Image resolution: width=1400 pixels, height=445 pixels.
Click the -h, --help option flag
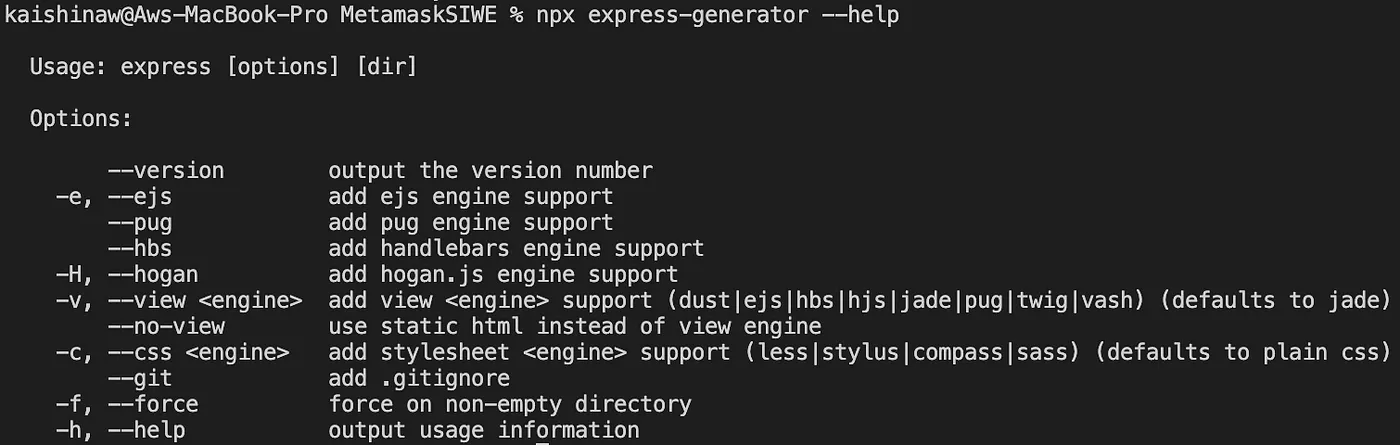pos(121,430)
